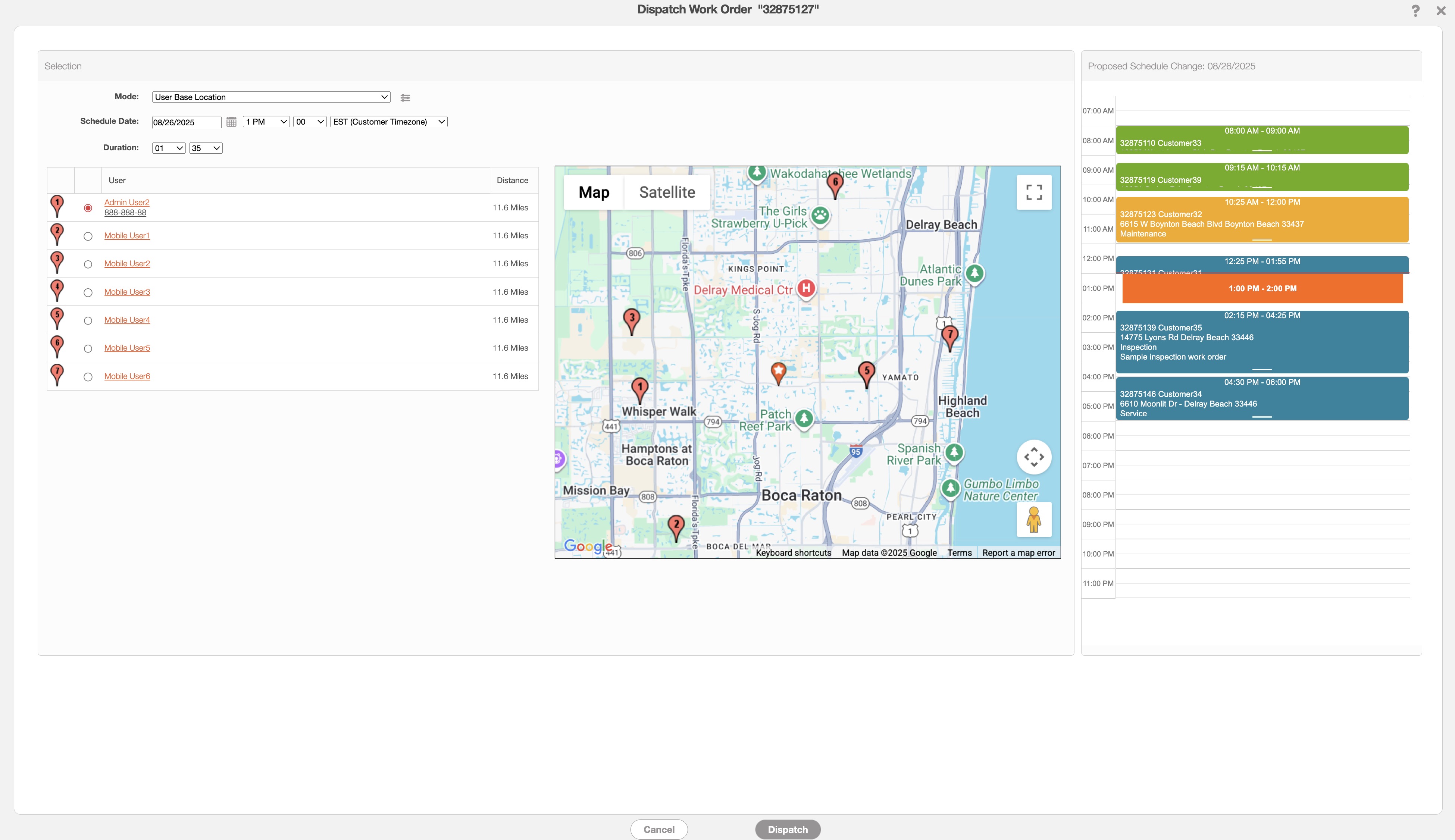This screenshot has height=840, width=1455.
Task: Select the Mobile User1 radio button
Action: click(x=88, y=236)
